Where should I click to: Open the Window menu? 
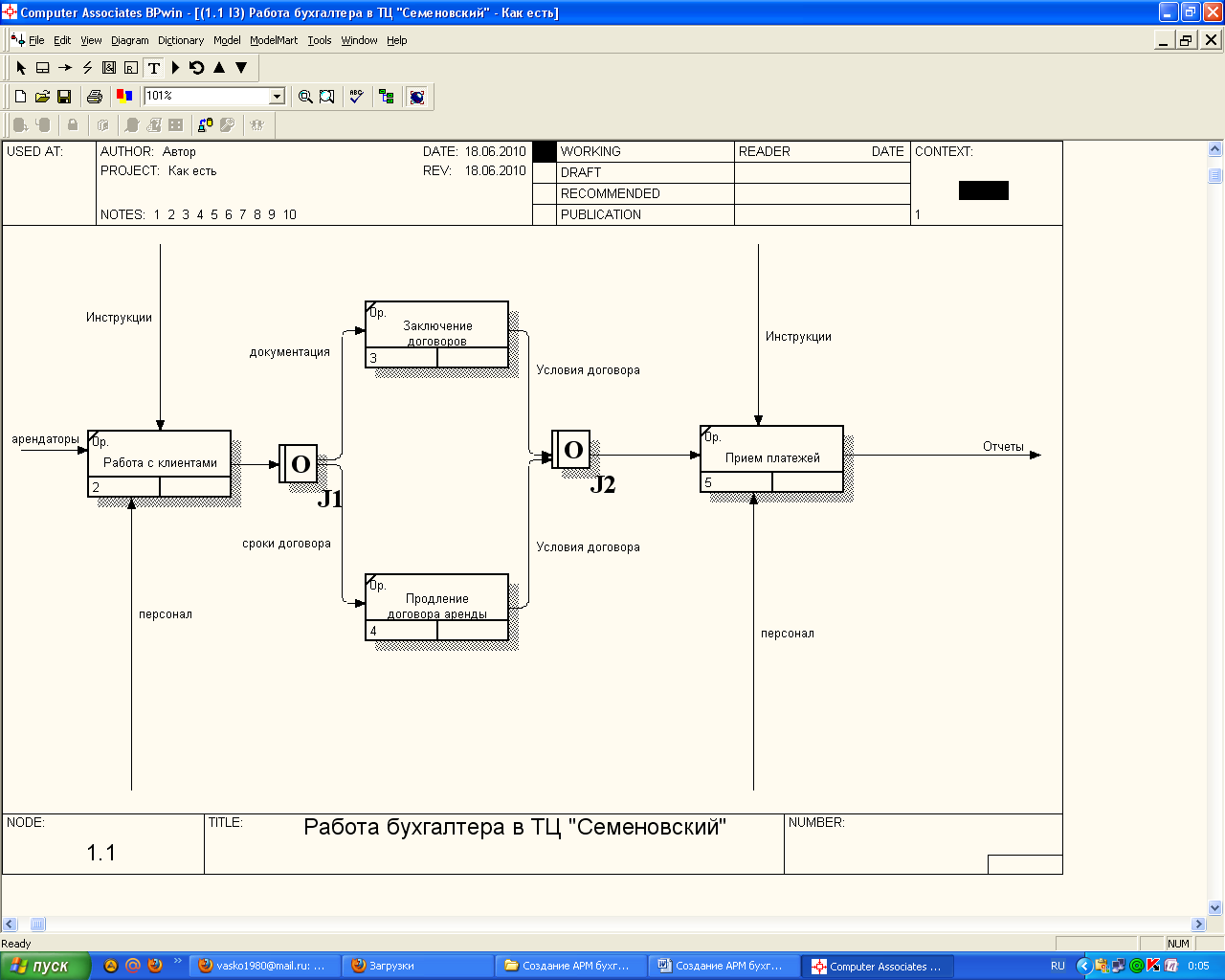point(359,40)
